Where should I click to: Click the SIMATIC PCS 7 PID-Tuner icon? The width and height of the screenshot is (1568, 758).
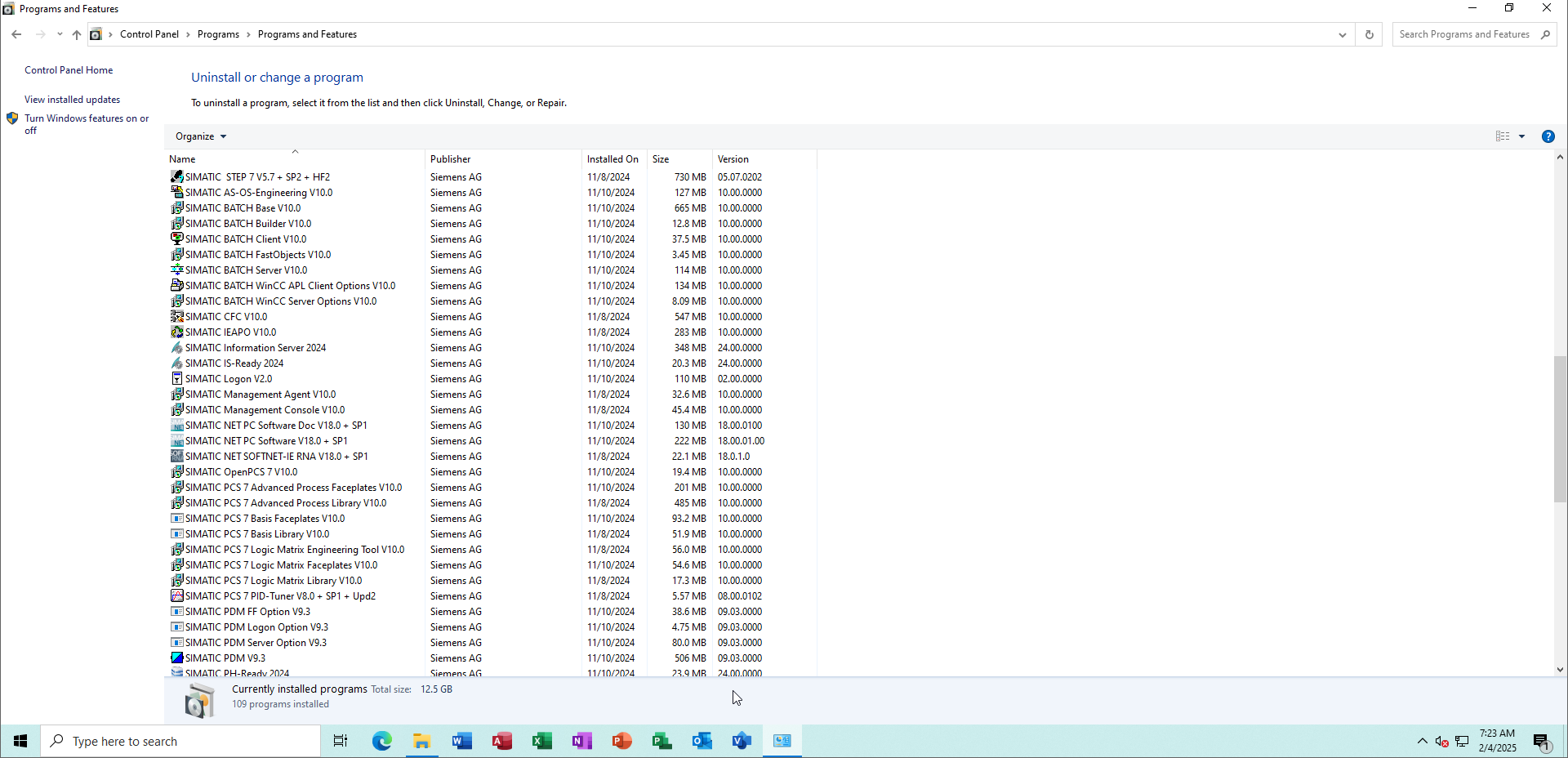click(x=177, y=595)
